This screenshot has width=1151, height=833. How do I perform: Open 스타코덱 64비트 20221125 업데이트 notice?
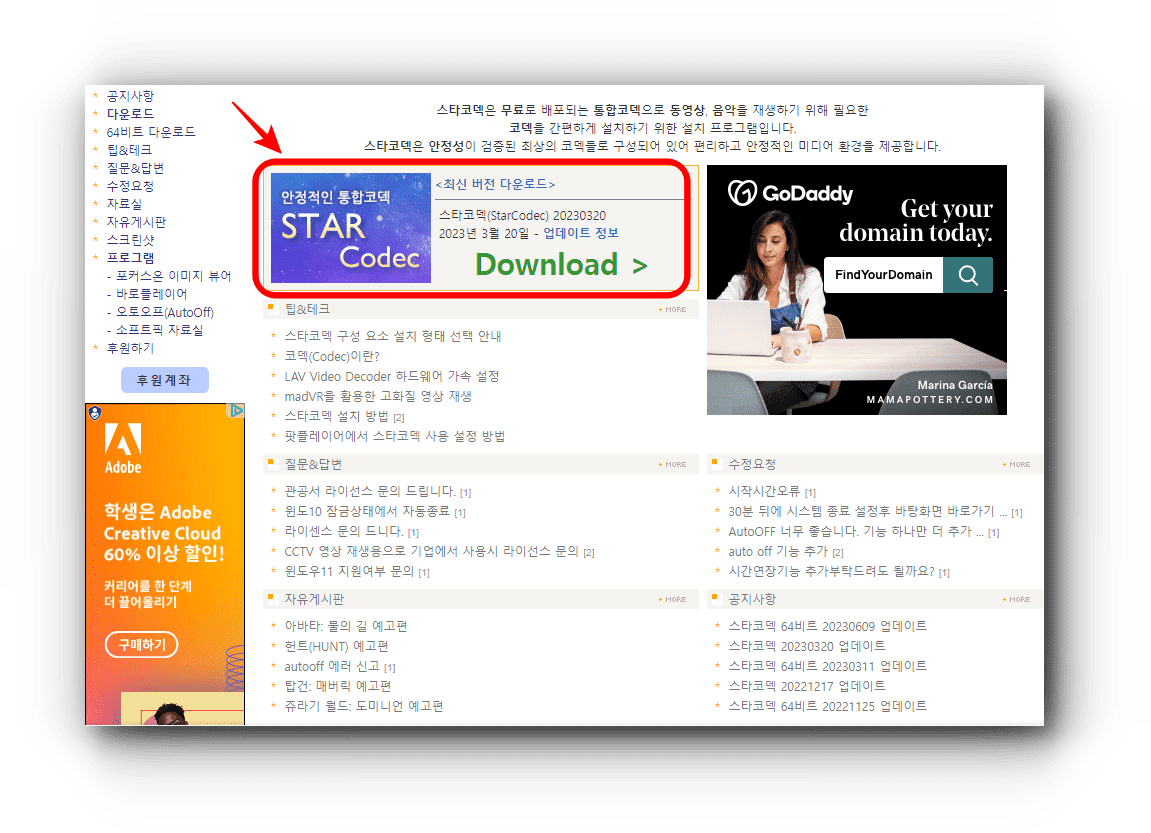pyautogui.click(x=827, y=706)
